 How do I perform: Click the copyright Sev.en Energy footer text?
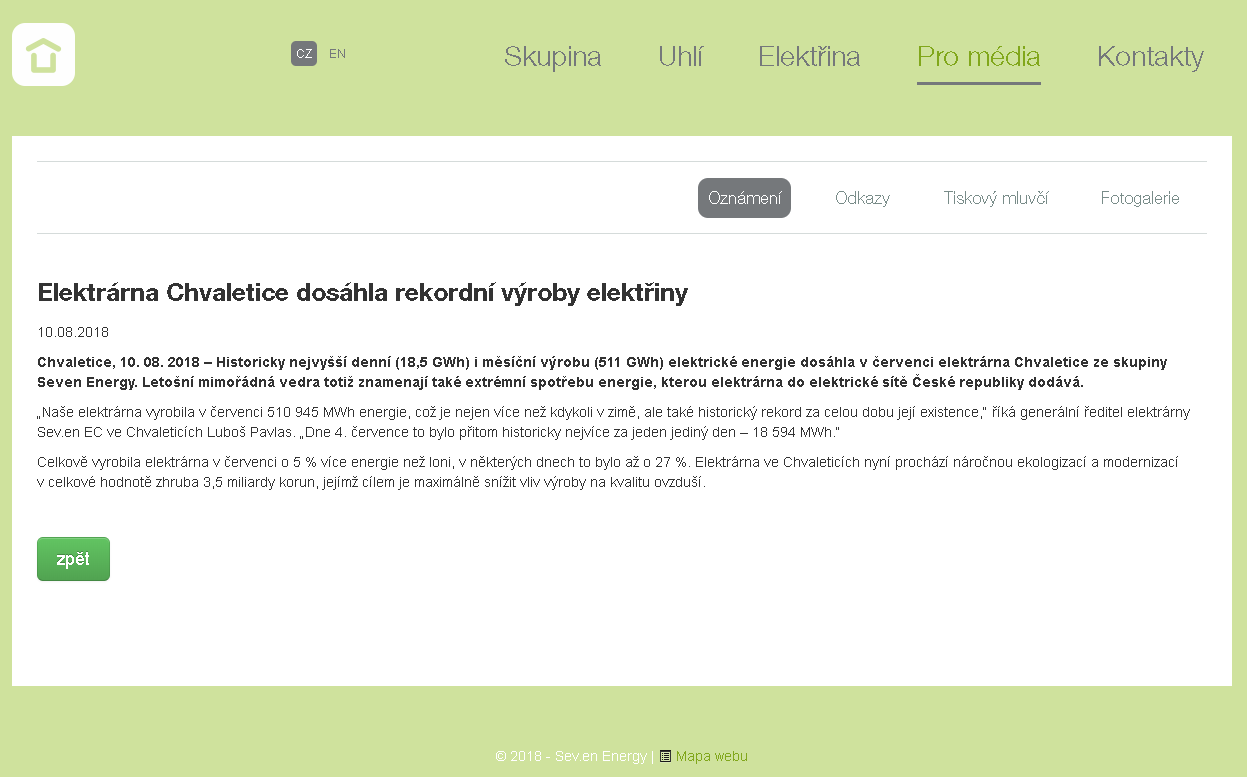[x=571, y=757]
